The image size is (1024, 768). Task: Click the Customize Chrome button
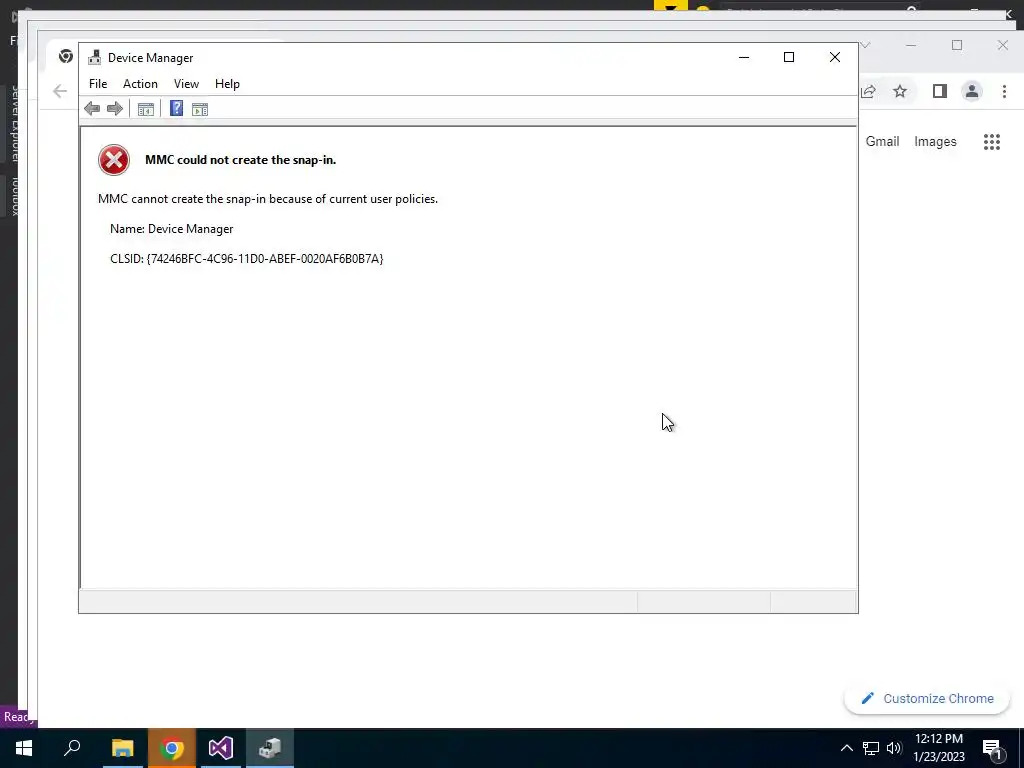927,699
